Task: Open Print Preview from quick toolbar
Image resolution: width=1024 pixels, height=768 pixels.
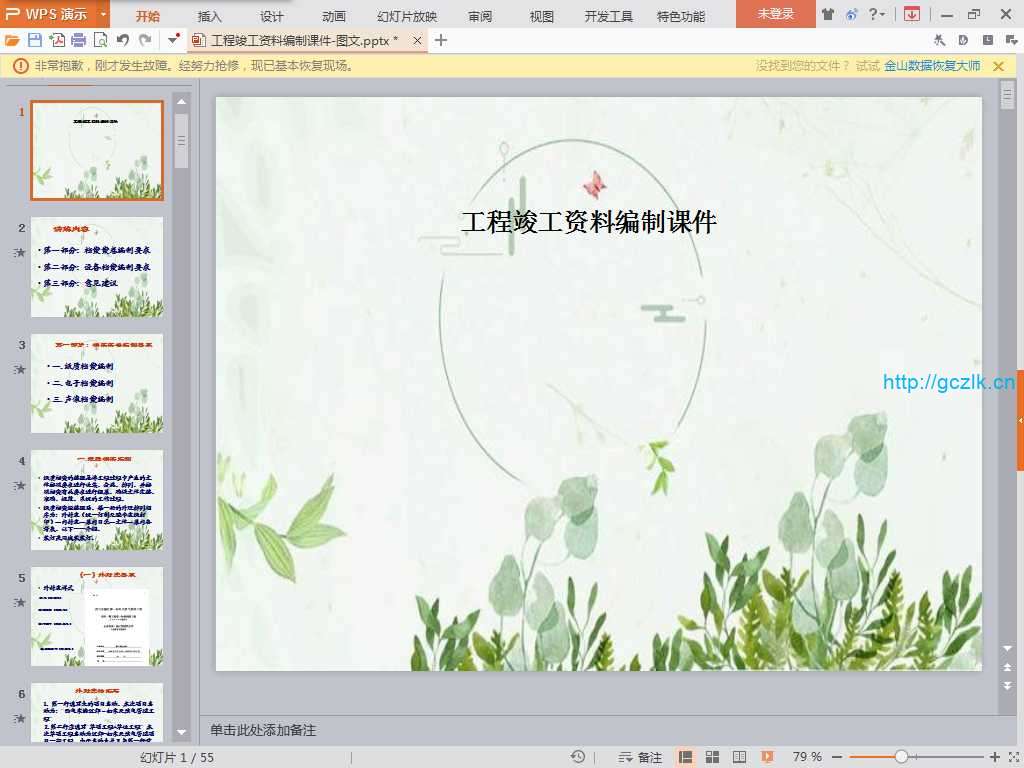Action: click(x=100, y=40)
